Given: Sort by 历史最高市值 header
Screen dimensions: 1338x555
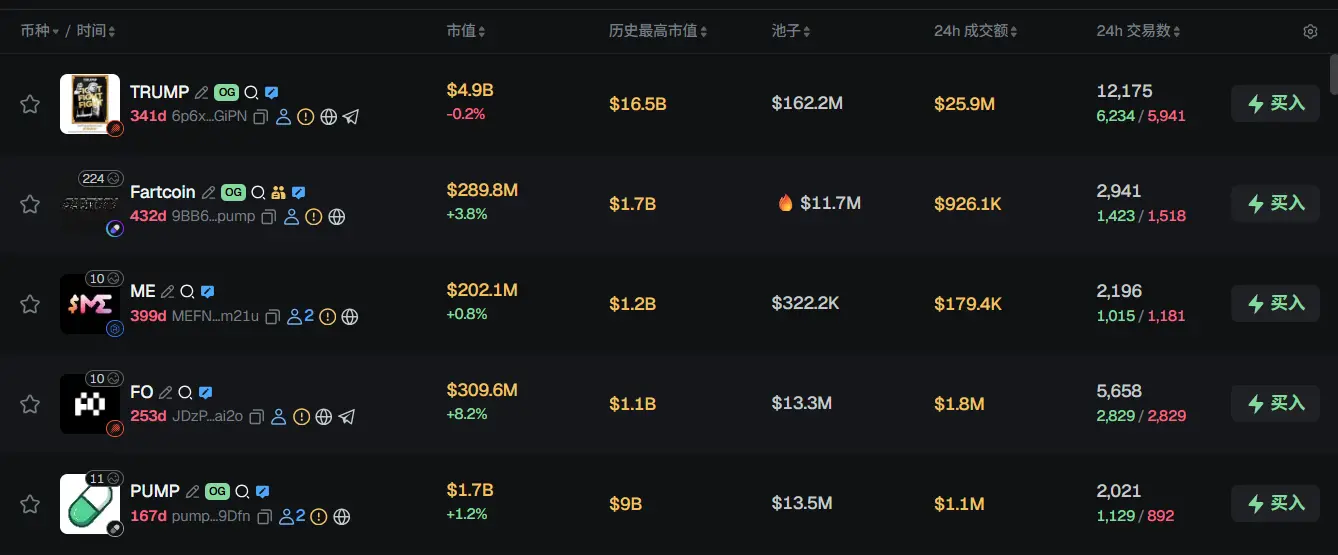Looking at the screenshot, I should pos(658,31).
